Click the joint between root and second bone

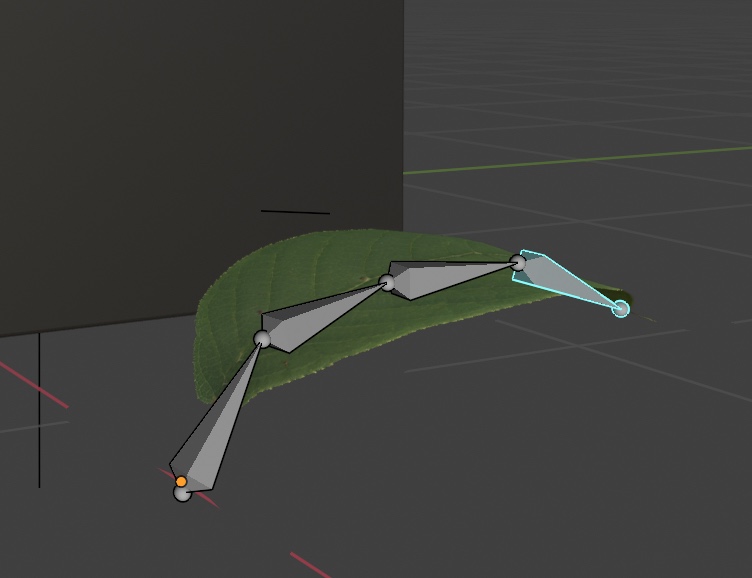[262, 339]
